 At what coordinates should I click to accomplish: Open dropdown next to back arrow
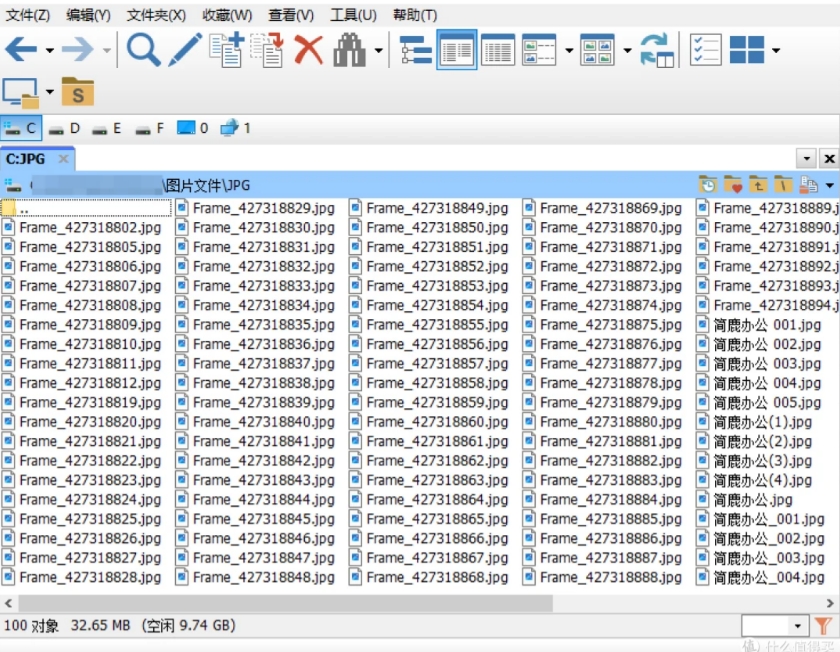tap(50, 50)
